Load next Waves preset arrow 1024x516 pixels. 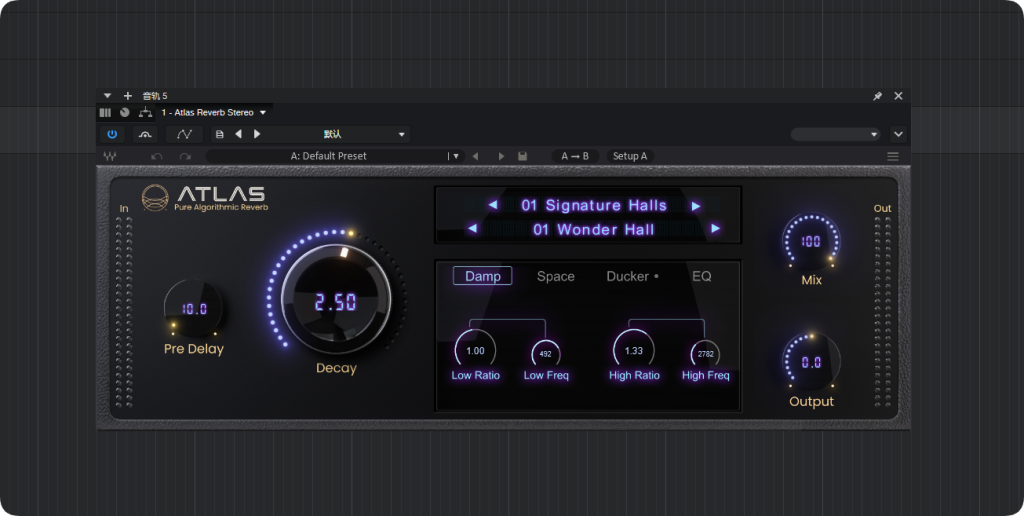(x=502, y=156)
